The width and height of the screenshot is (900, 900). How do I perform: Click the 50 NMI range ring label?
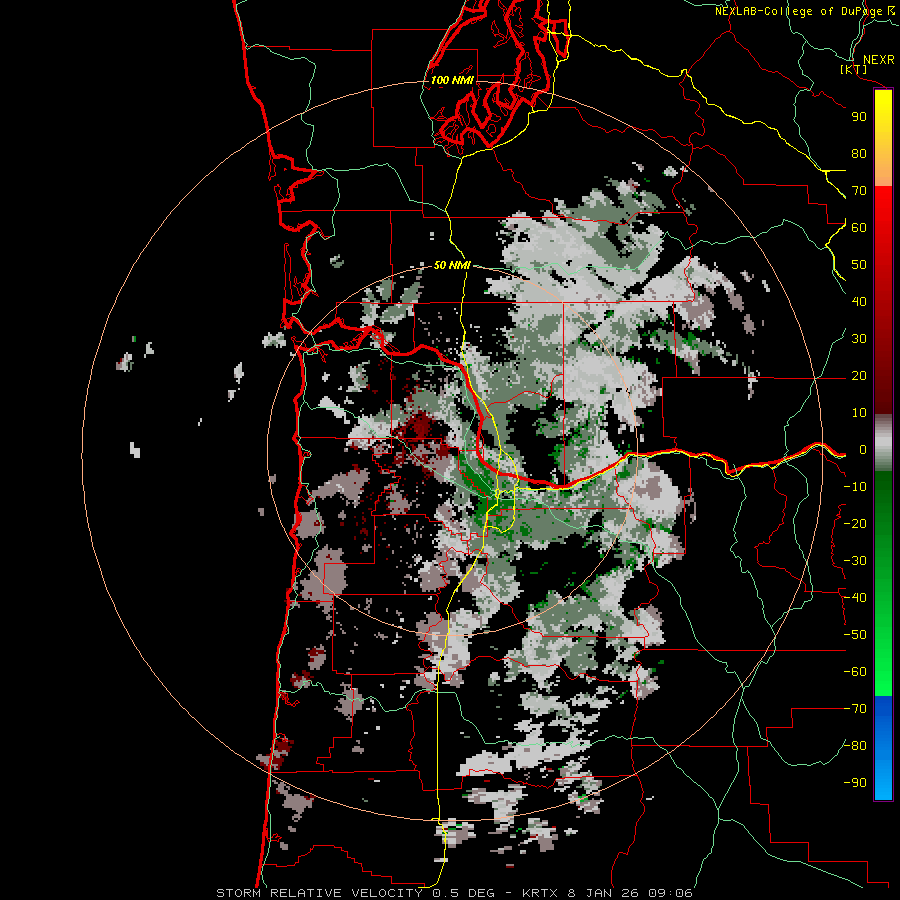click(452, 265)
